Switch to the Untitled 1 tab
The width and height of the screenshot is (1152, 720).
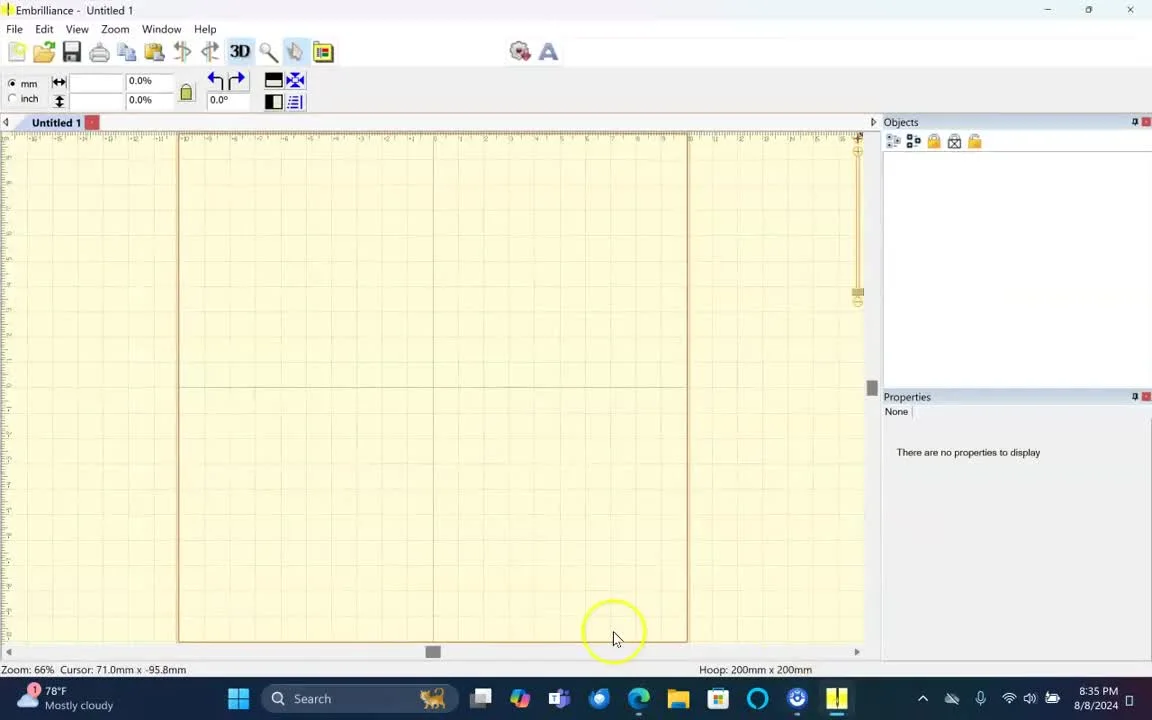click(x=56, y=123)
